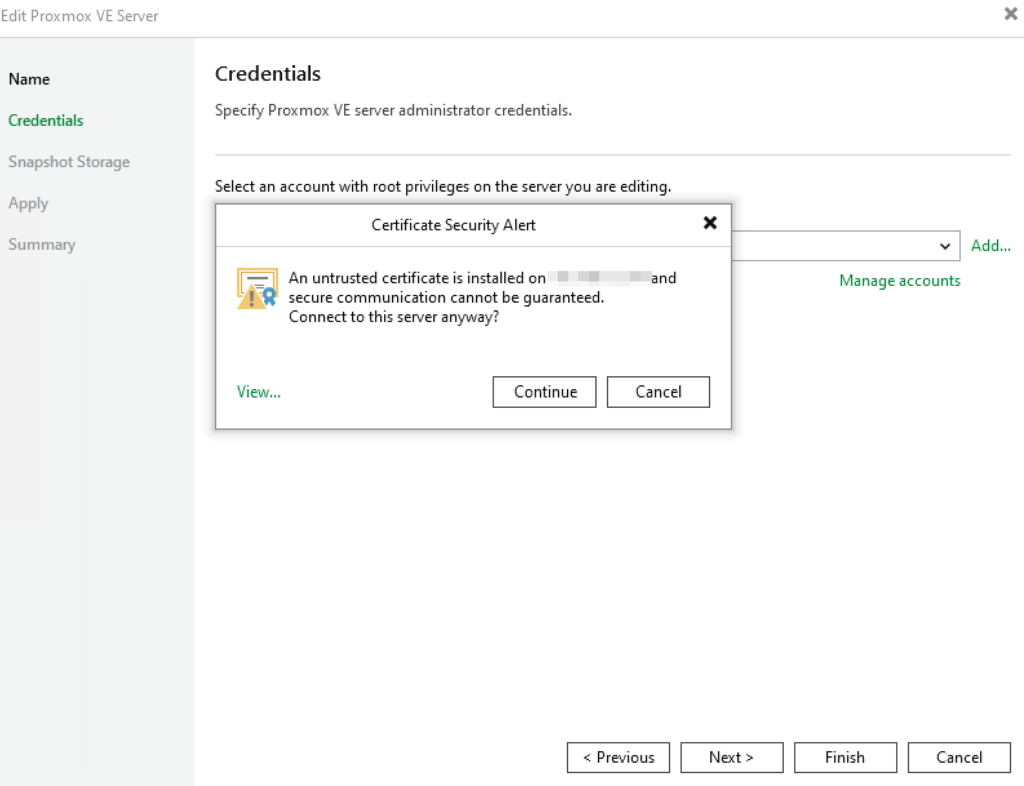Click the Add... credentials link
Image resolution: width=1024 pixels, height=786 pixels.
coord(990,246)
